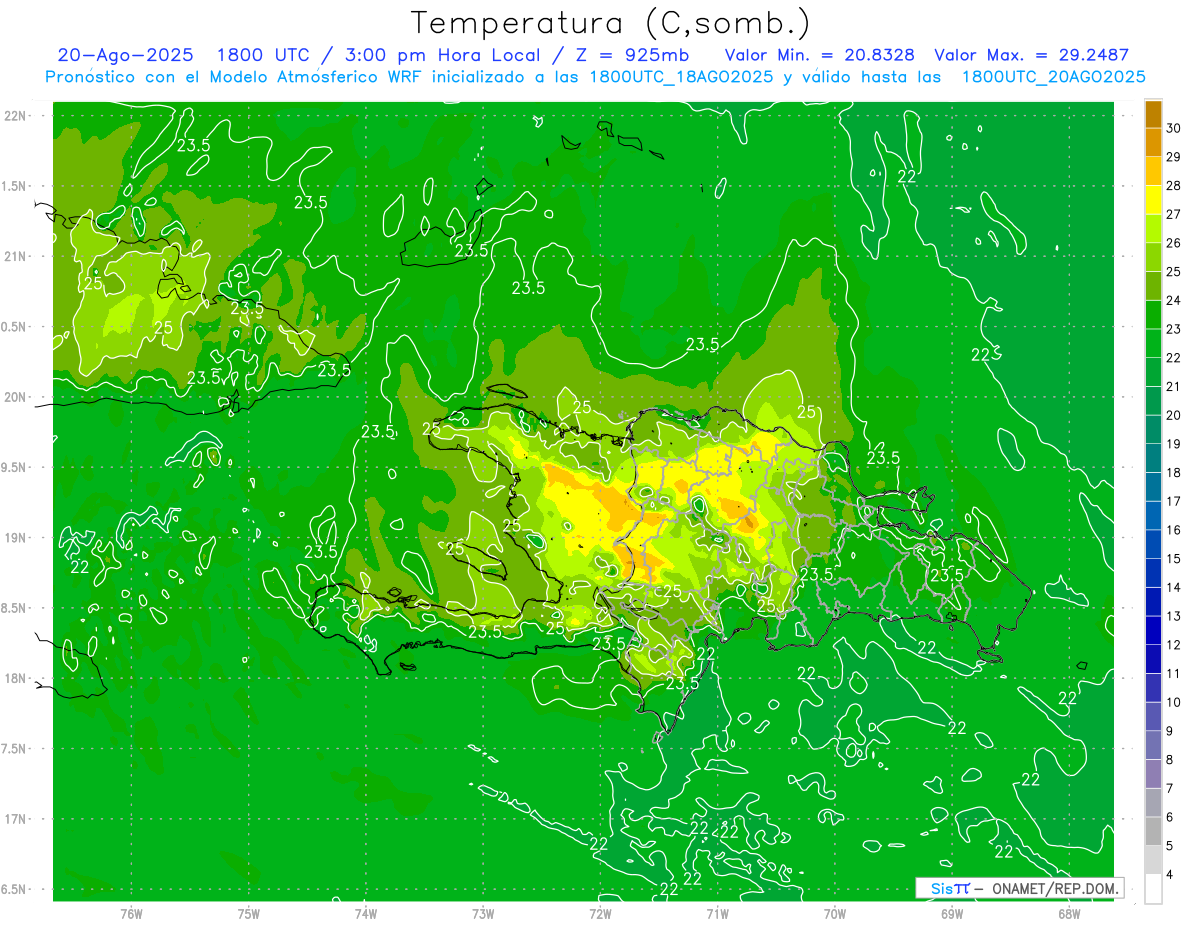
Task: Click the "18N" latitude axis label
Action: [17, 678]
